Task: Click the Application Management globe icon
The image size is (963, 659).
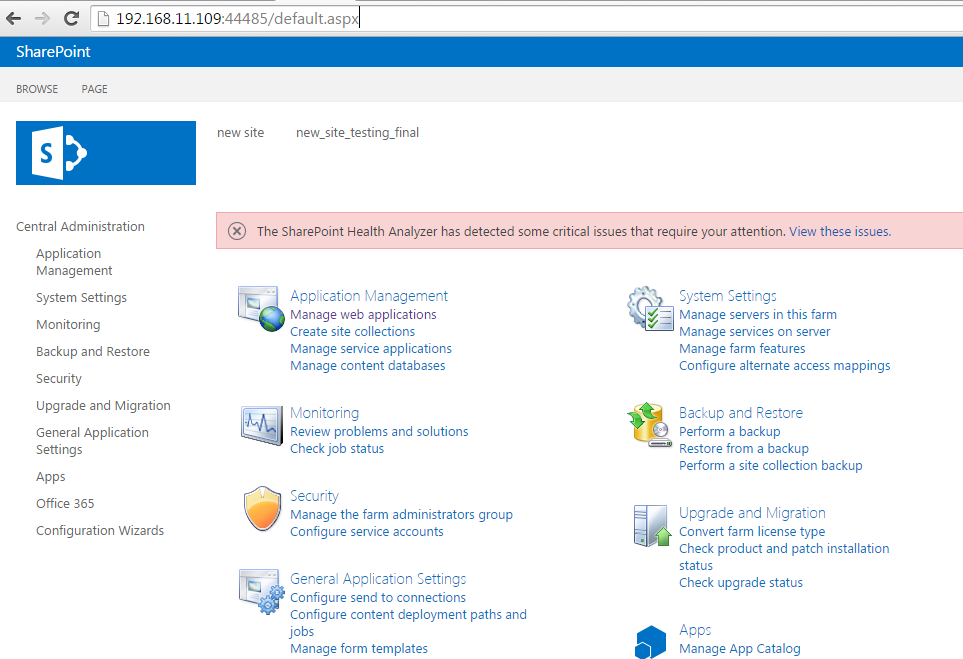Action: pyautogui.click(x=261, y=308)
